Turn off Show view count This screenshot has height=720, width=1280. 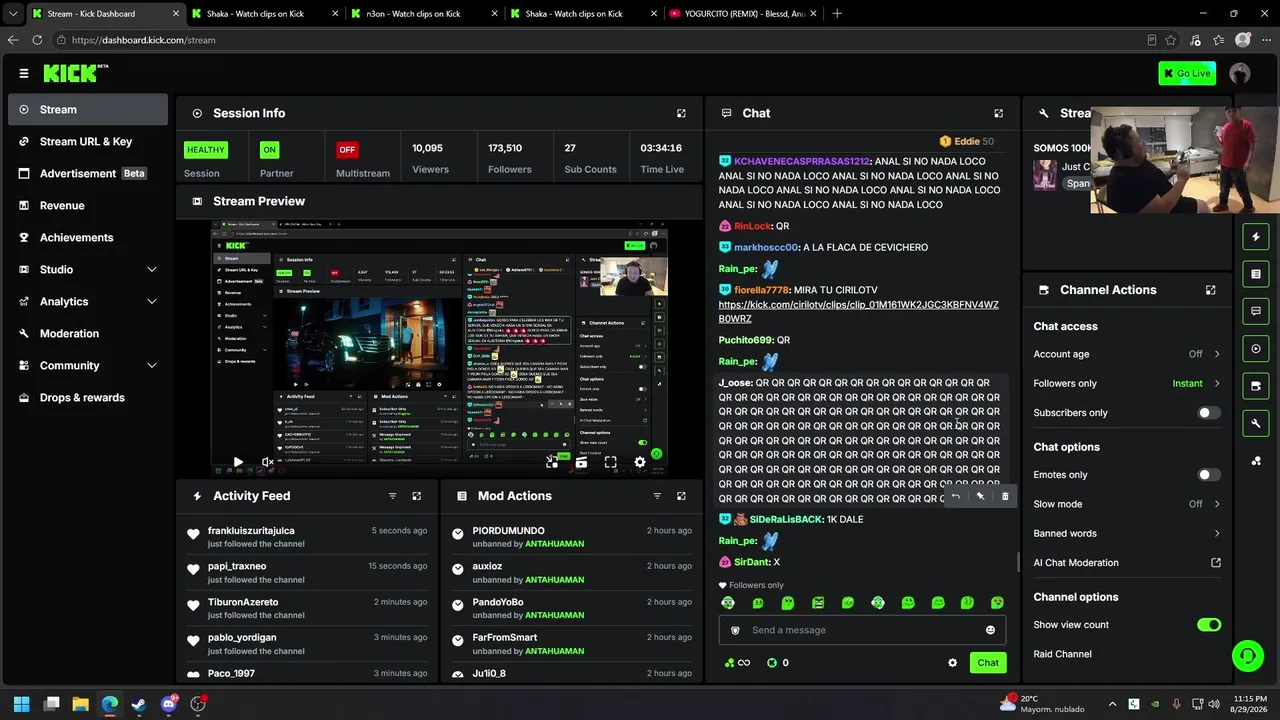pos(1209,625)
